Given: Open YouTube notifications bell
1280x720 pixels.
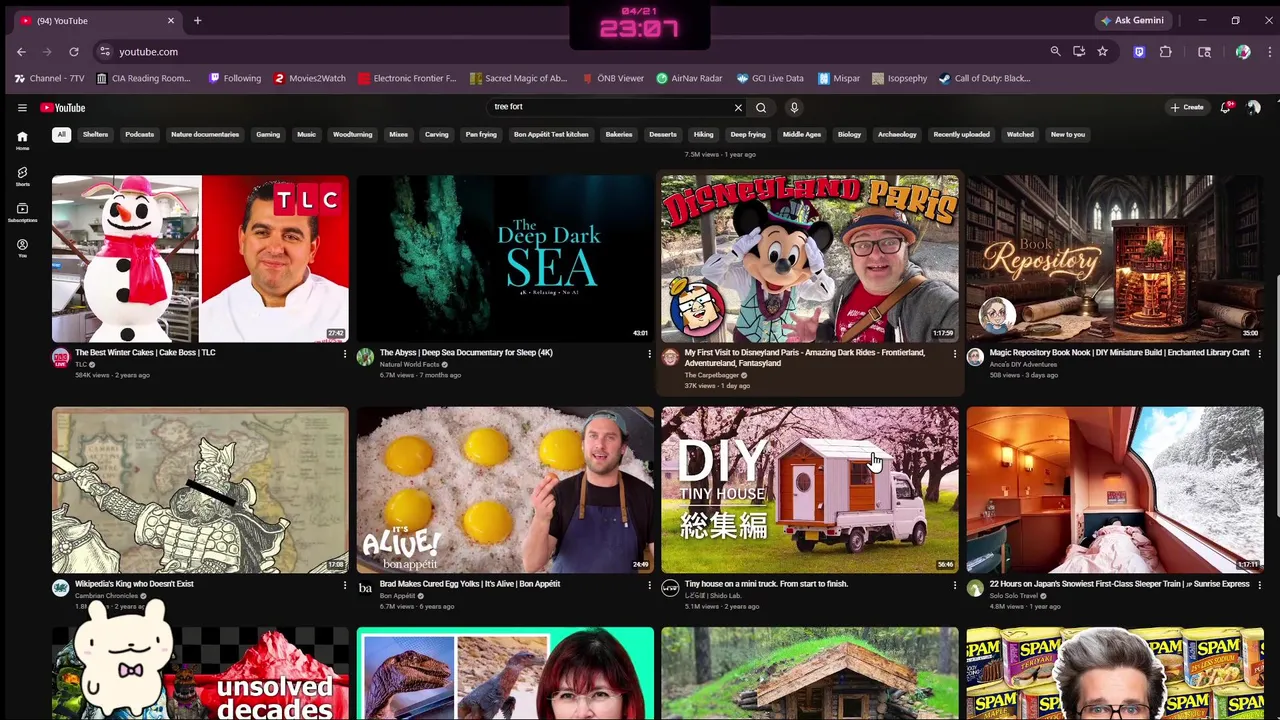Looking at the screenshot, I should 1226,107.
